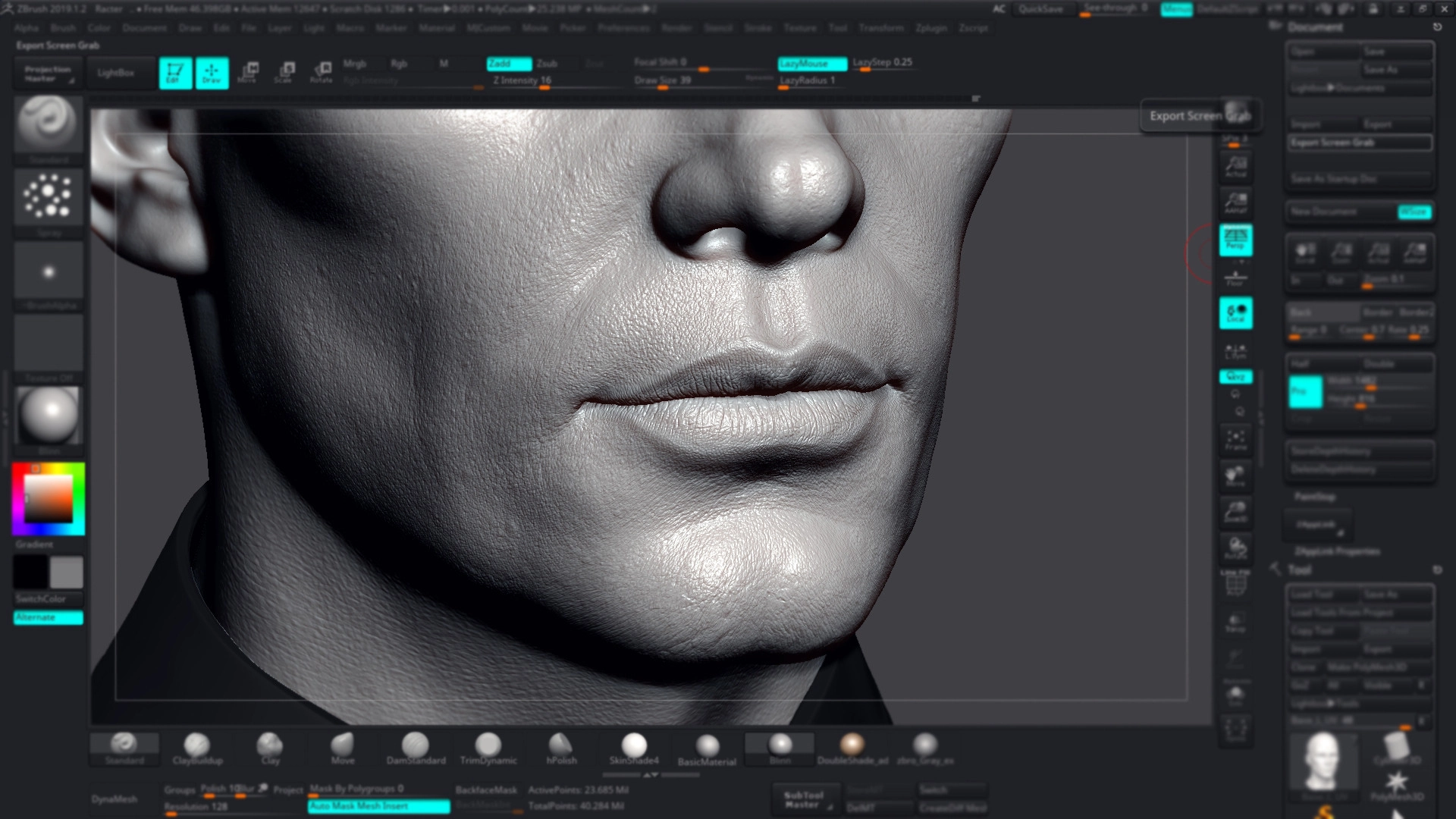This screenshot has height=819, width=1456.
Task: Toggle Zadd sculpt mode off
Action: (508, 64)
